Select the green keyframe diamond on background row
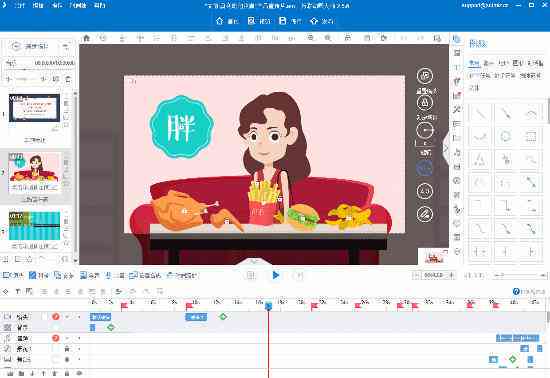The height and width of the screenshot is (378, 550). [111, 328]
